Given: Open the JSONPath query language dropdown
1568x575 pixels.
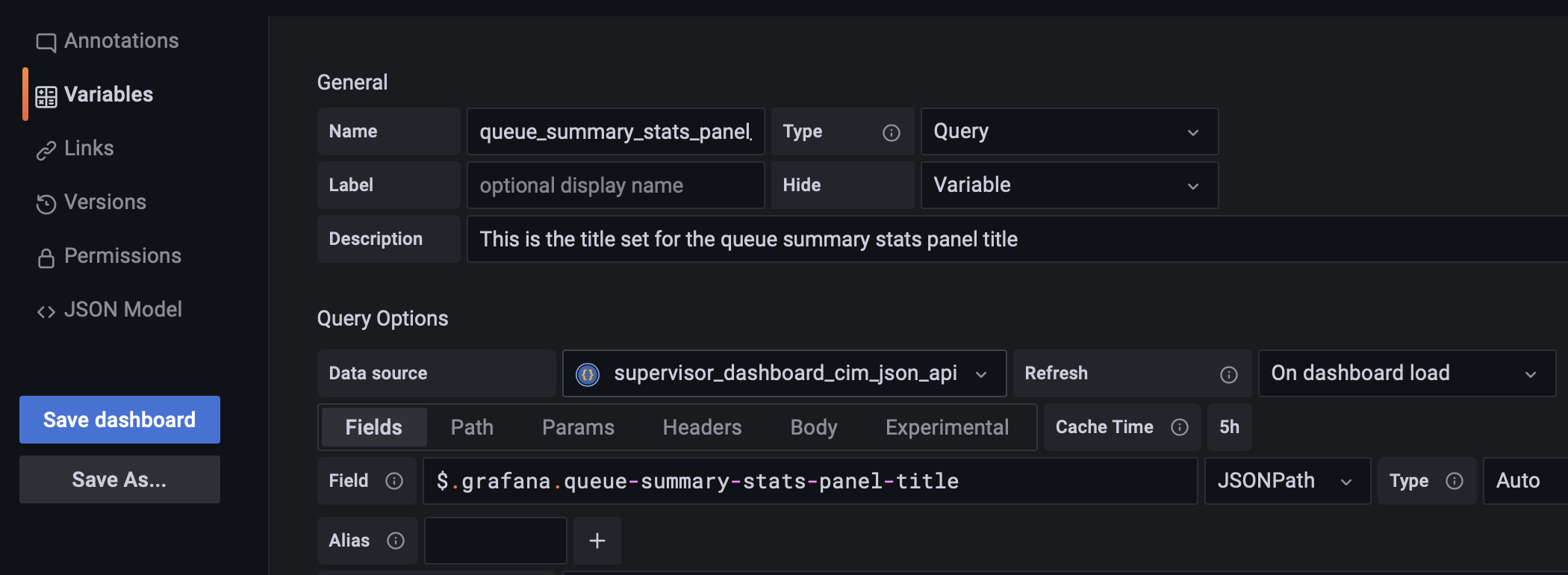Looking at the screenshot, I should coord(1287,481).
